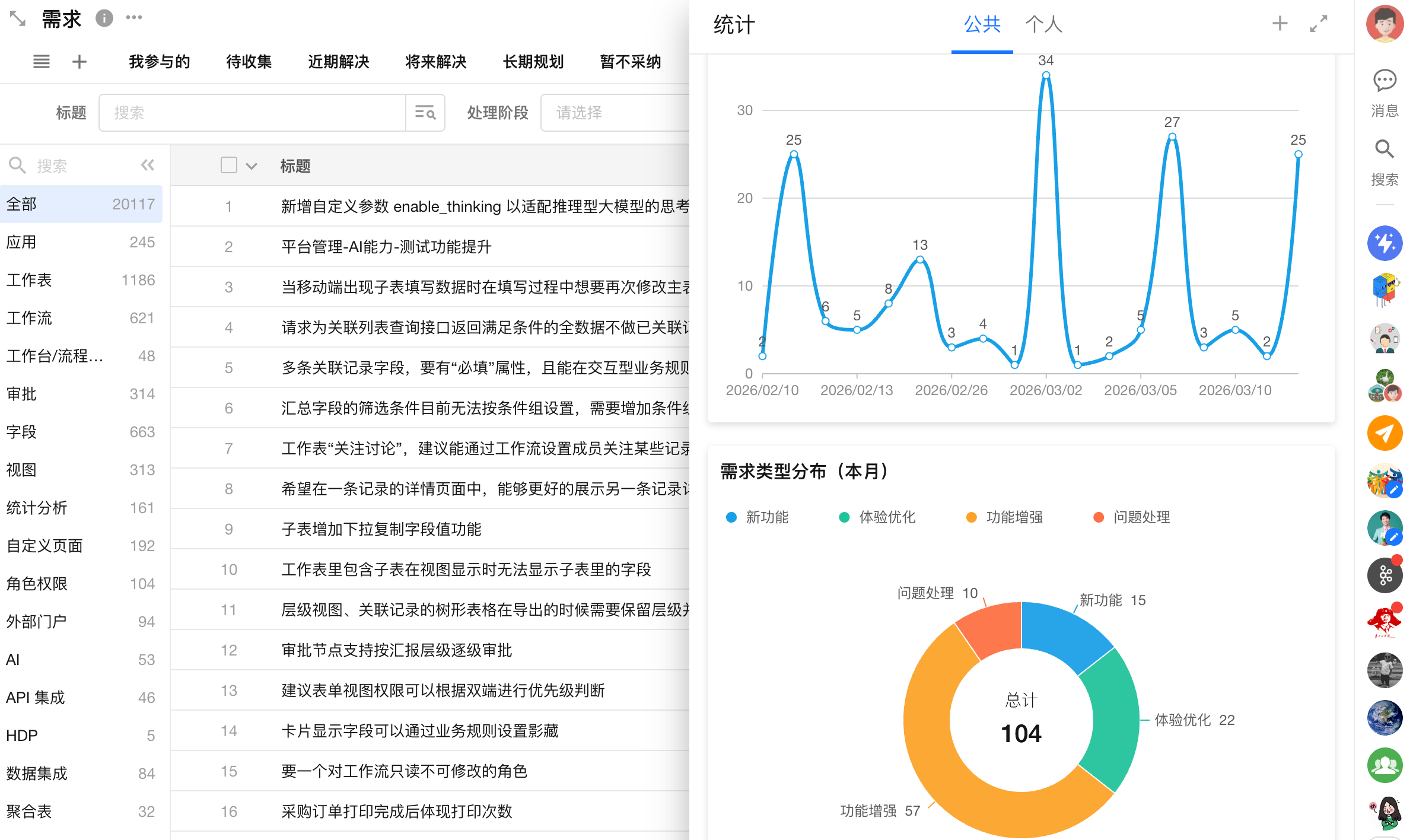The width and height of the screenshot is (1413, 840).
Task: Open the three-dot more options menu
Action: 134,18
